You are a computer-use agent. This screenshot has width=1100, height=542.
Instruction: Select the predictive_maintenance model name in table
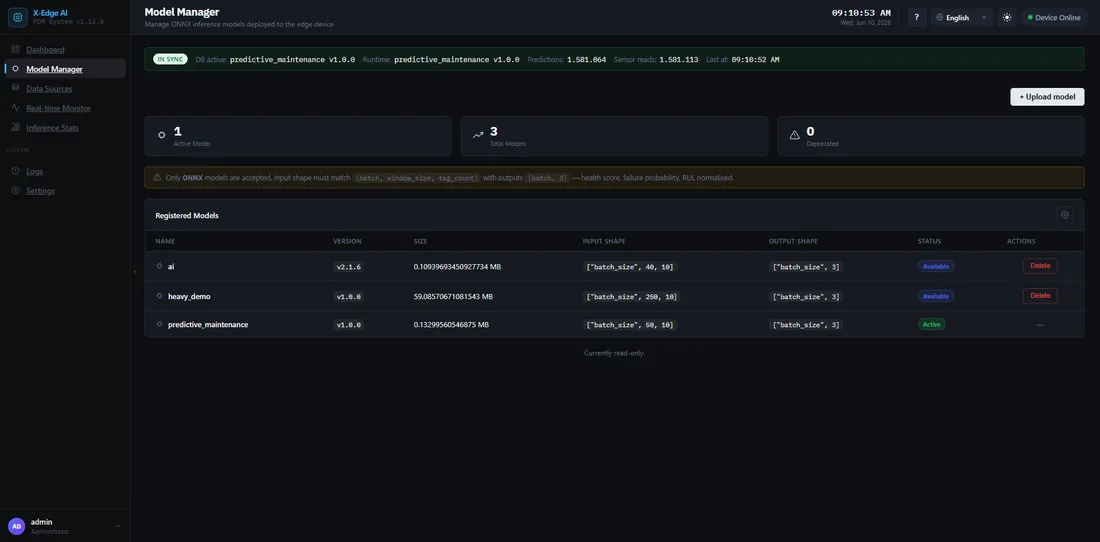point(208,325)
